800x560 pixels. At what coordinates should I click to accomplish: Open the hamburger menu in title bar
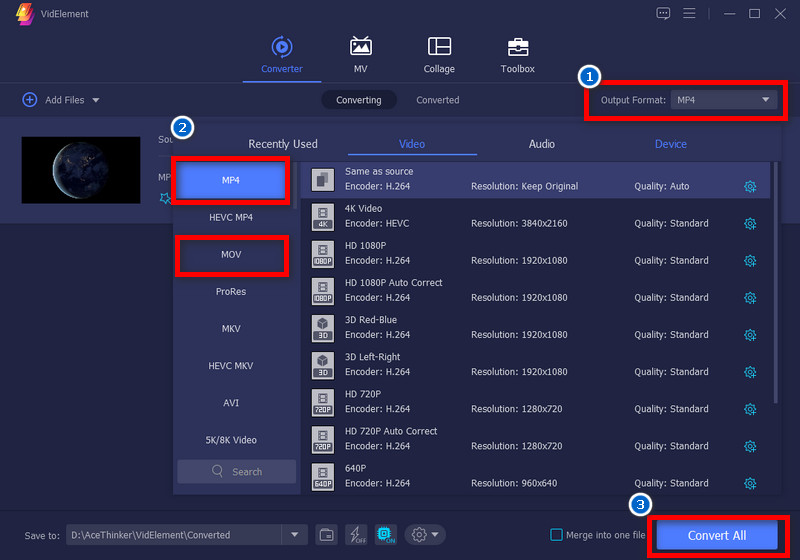point(689,13)
